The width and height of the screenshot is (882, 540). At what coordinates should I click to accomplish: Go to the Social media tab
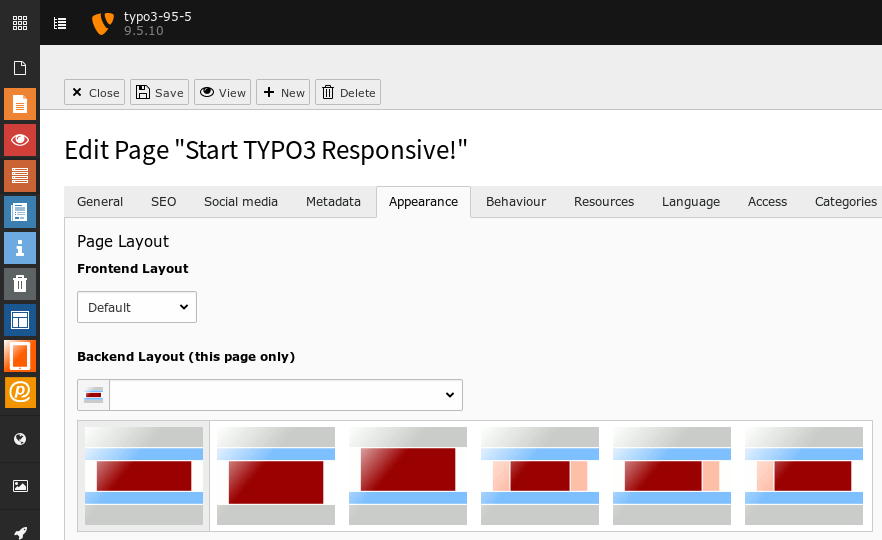(240, 202)
